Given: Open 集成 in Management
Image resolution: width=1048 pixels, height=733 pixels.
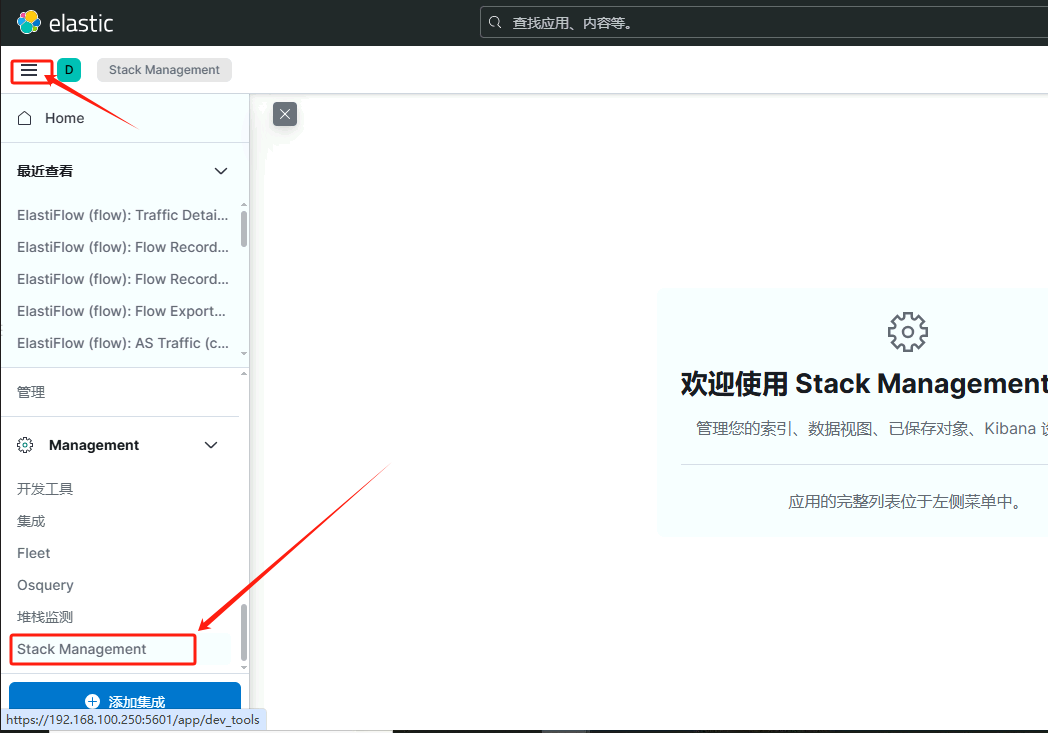Looking at the screenshot, I should coord(31,521).
